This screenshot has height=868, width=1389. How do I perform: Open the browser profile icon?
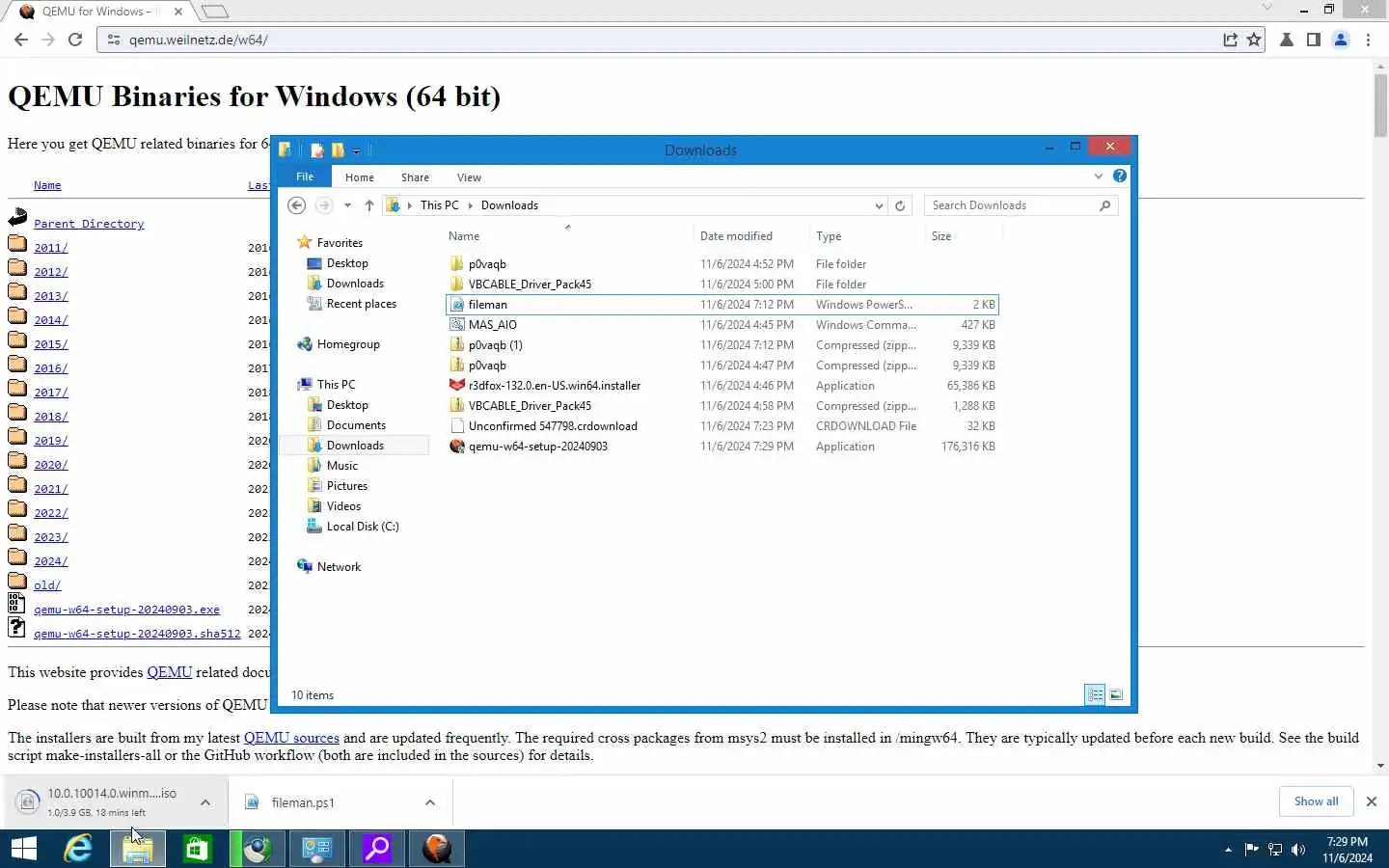[x=1341, y=40]
